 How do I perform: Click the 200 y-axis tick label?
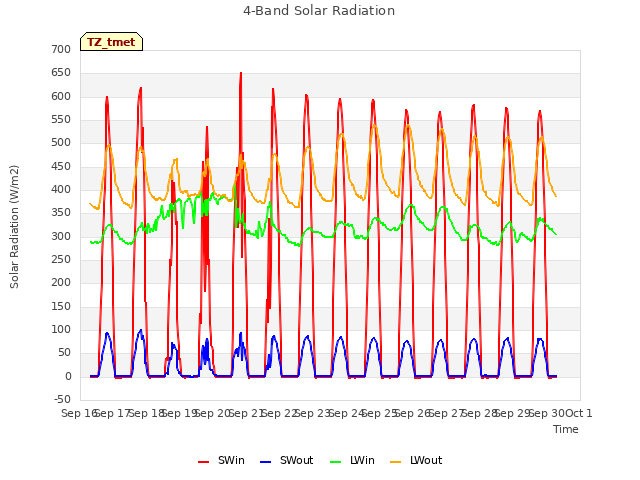(61, 282)
